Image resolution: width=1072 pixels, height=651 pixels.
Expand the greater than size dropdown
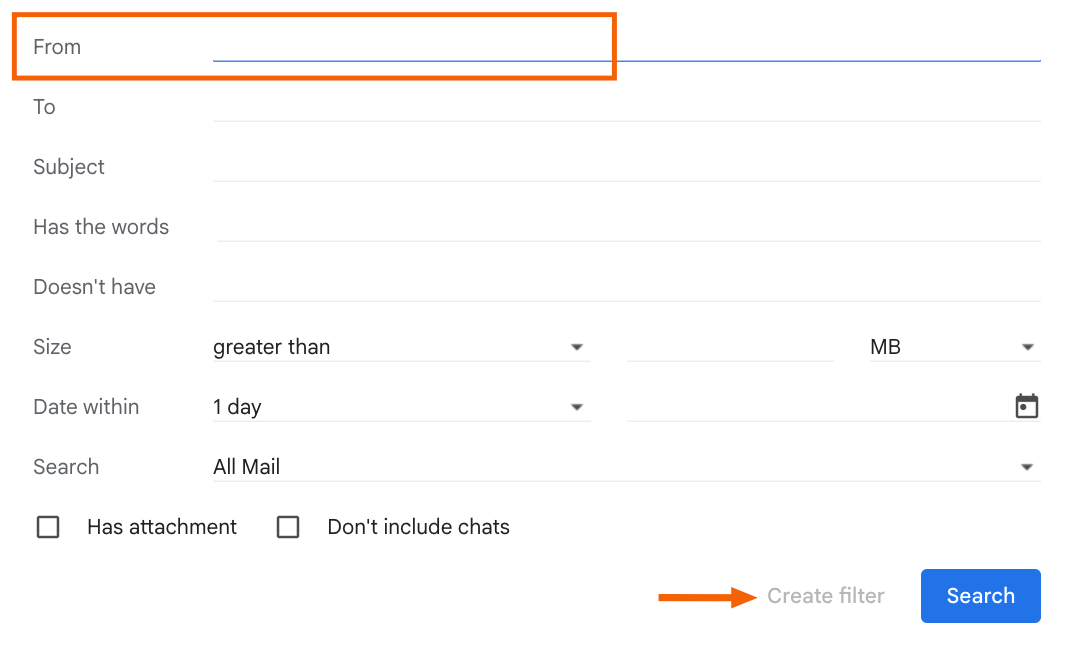pyautogui.click(x=401, y=347)
